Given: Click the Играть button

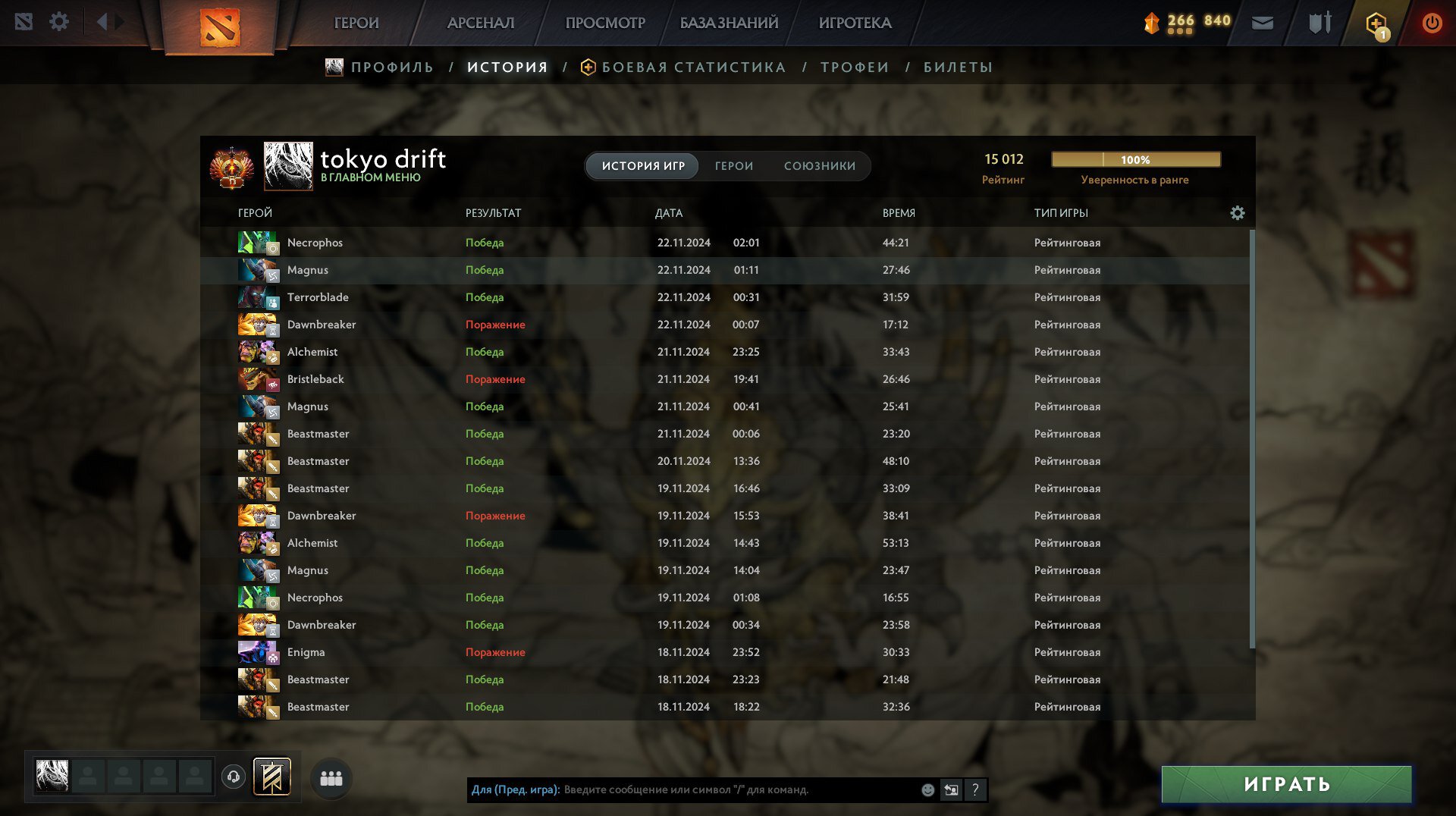Looking at the screenshot, I should 1287,784.
